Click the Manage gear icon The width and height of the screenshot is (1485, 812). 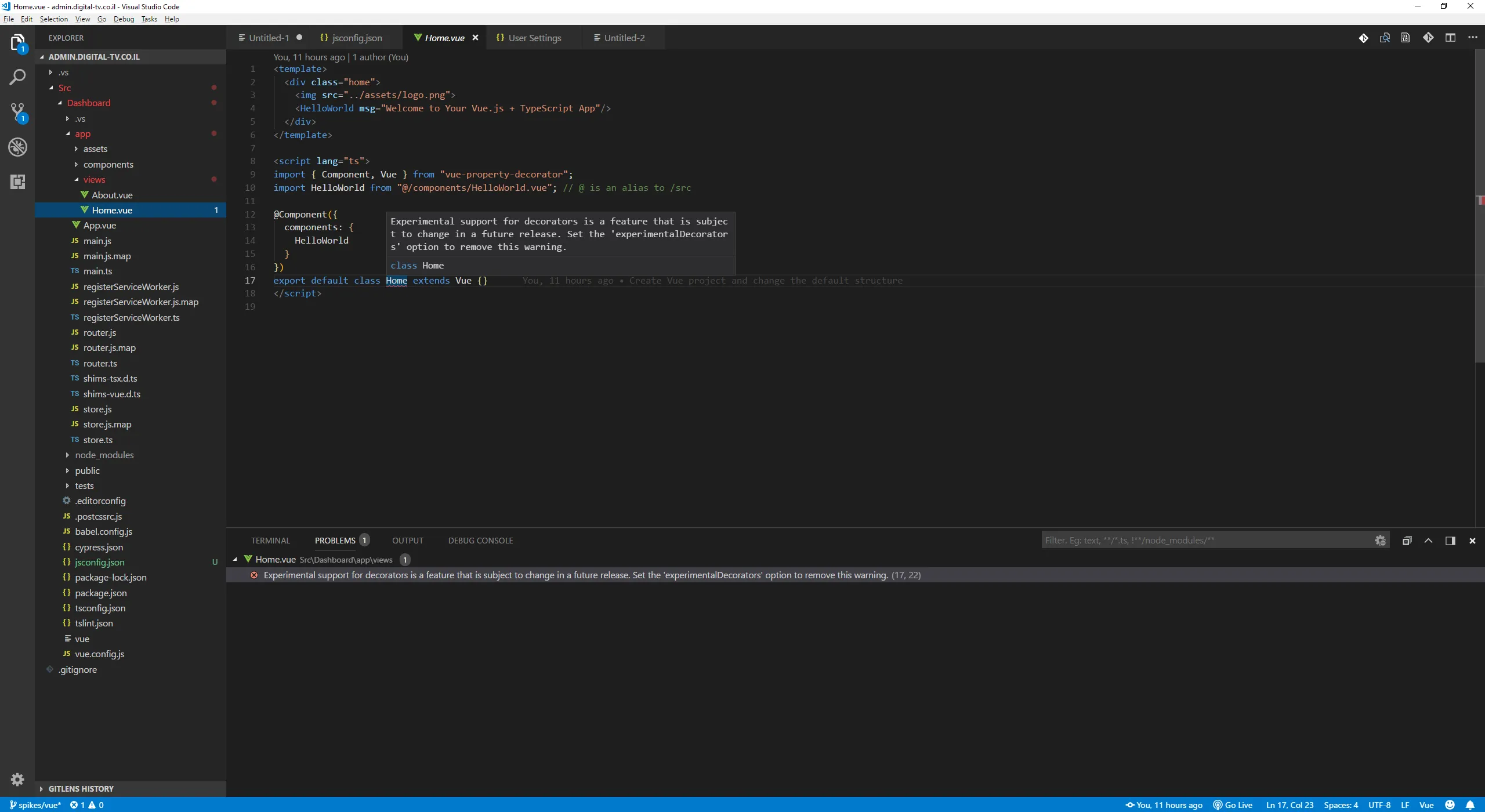click(x=17, y=779)
